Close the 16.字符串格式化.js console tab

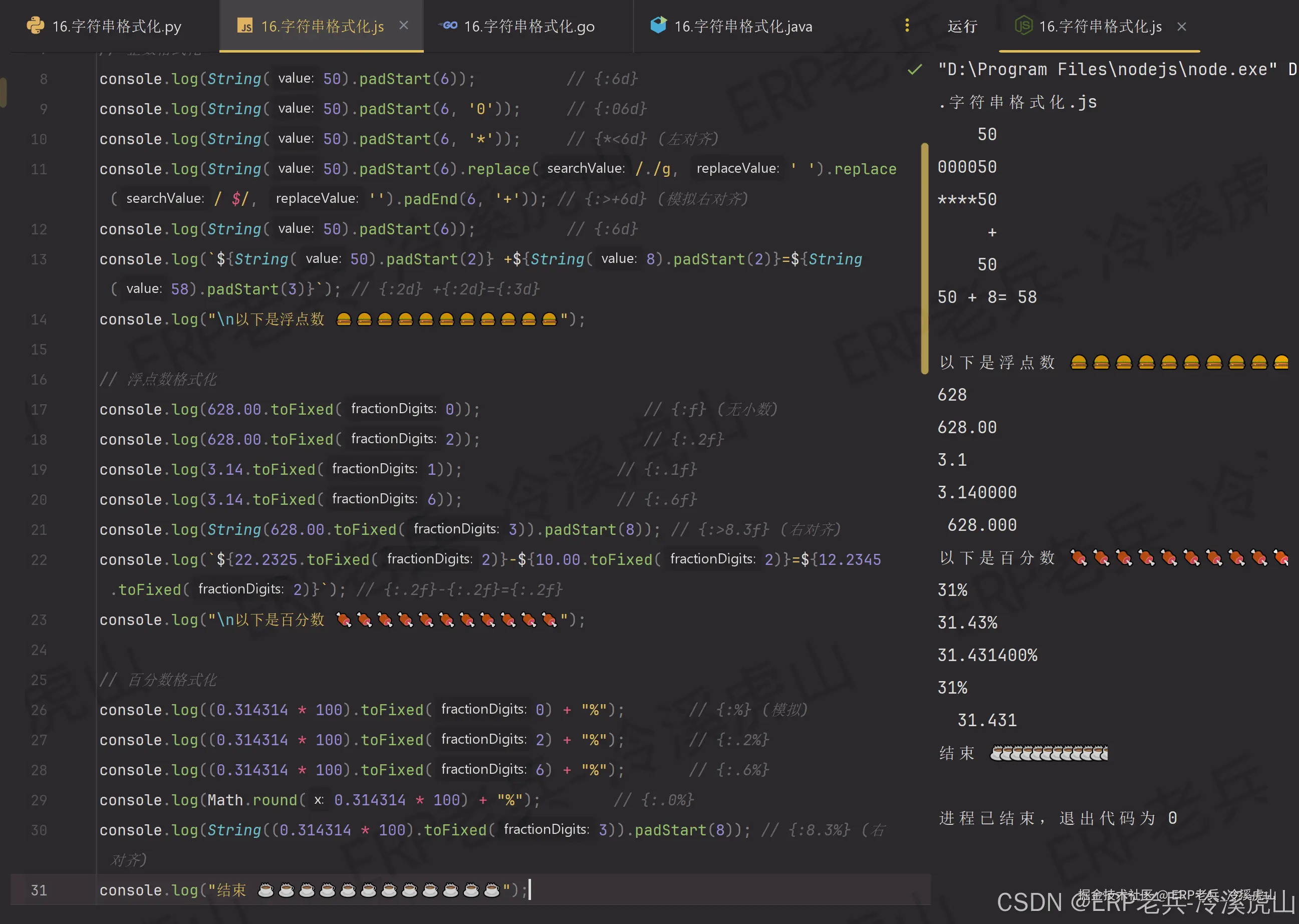[x=1181, y=27]
